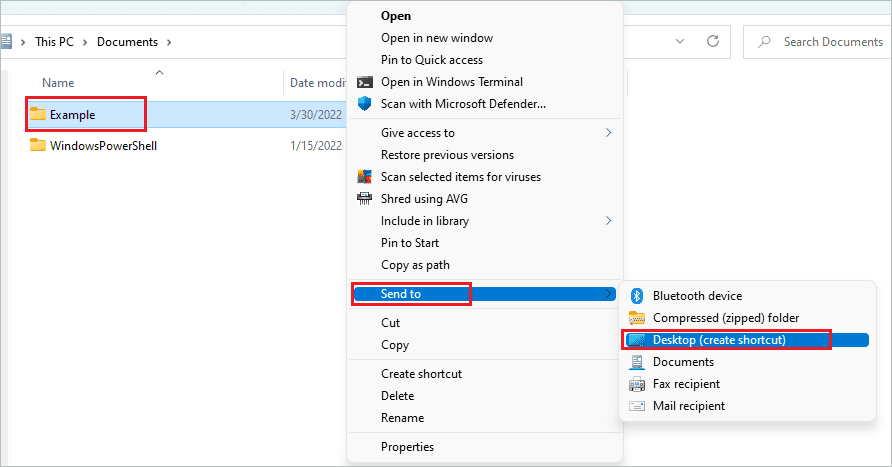The width and height of the screenshot is (892, 467).
Task: Click the 3/30/2022 date cell
Action: click(316, 115)
